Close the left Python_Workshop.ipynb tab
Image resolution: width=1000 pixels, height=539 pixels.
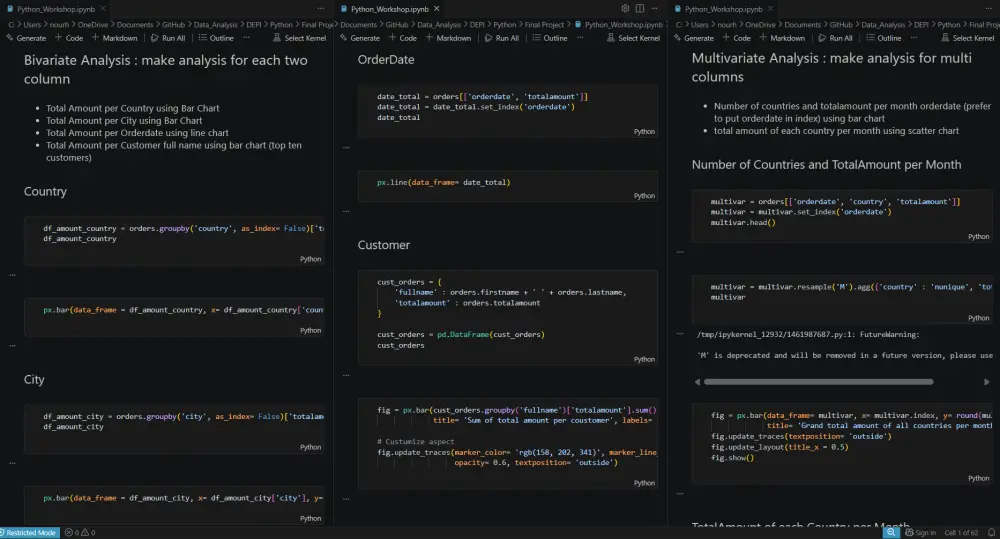[103, 8]
